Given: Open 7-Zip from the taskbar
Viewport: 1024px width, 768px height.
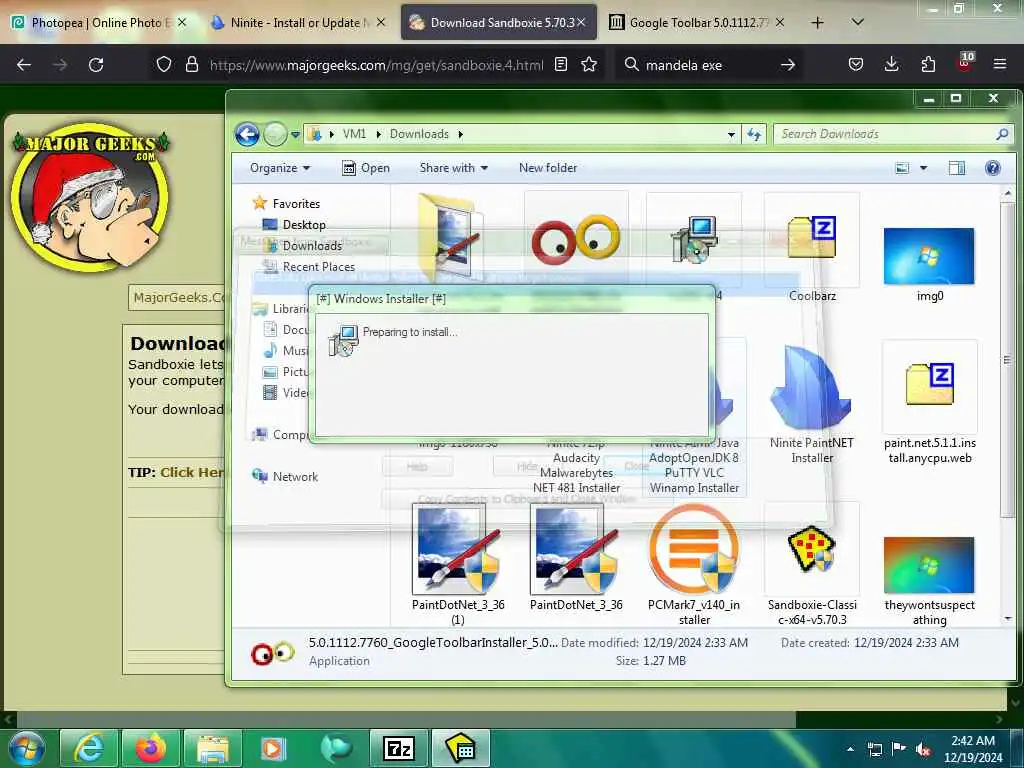Looking at the screenshot, I should (399, 748).
